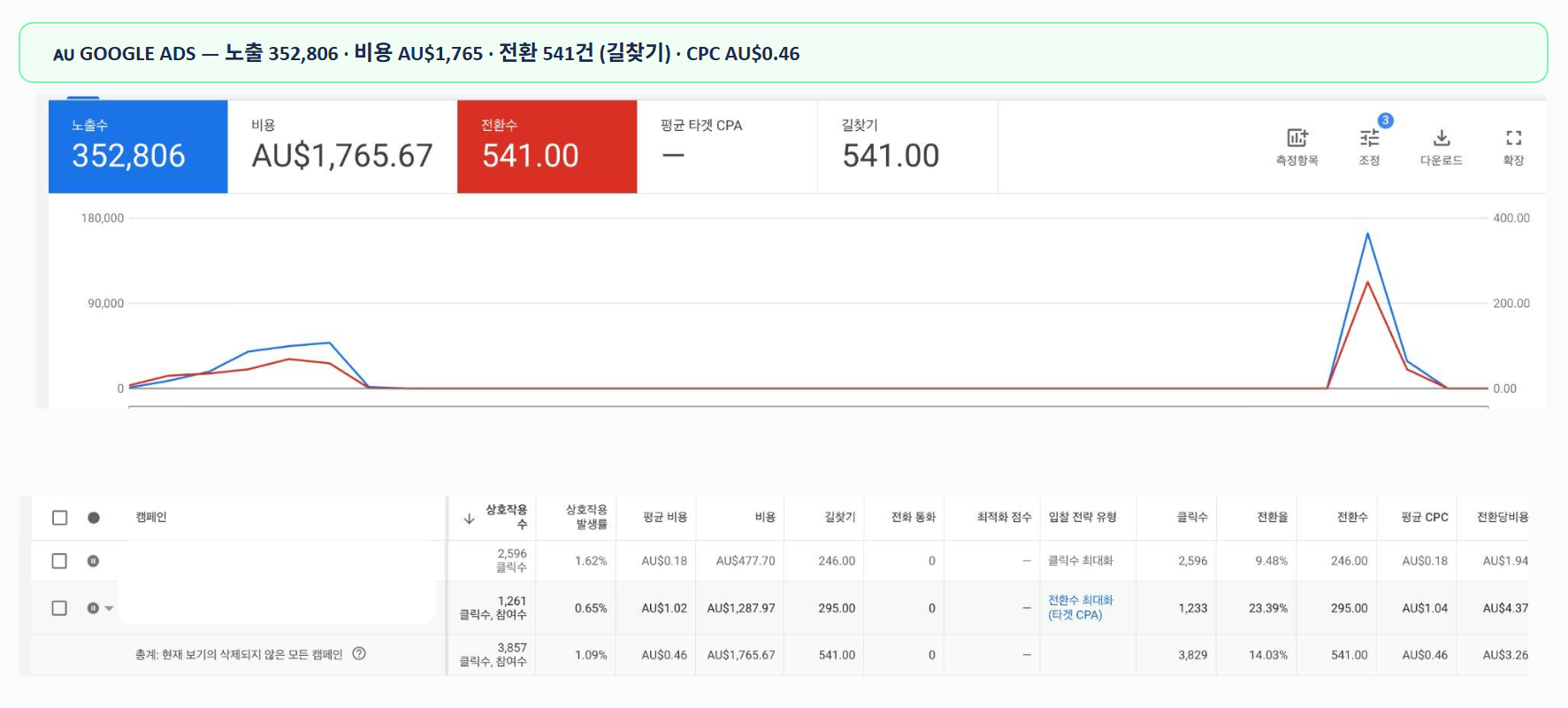
Task: Expand the chart with 확장 icon
Action: tap(1513, 139)
